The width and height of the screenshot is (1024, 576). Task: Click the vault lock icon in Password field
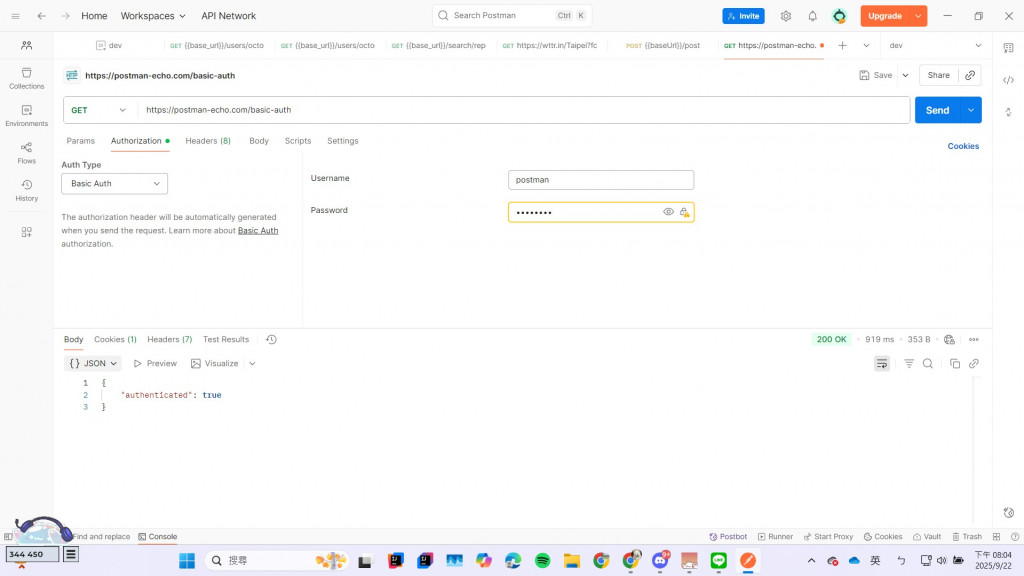(x=684, y=212)
